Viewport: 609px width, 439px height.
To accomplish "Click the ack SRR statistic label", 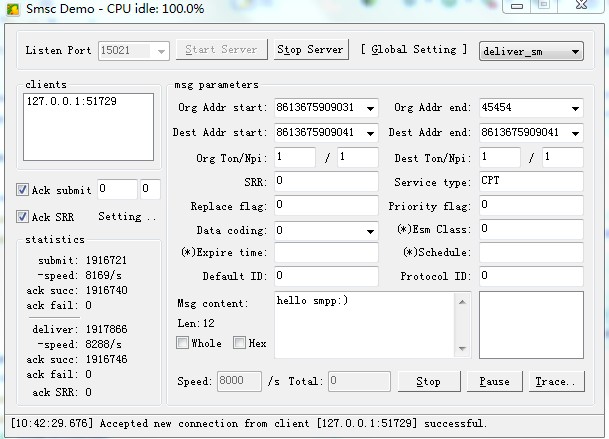I will coord(55,392).
